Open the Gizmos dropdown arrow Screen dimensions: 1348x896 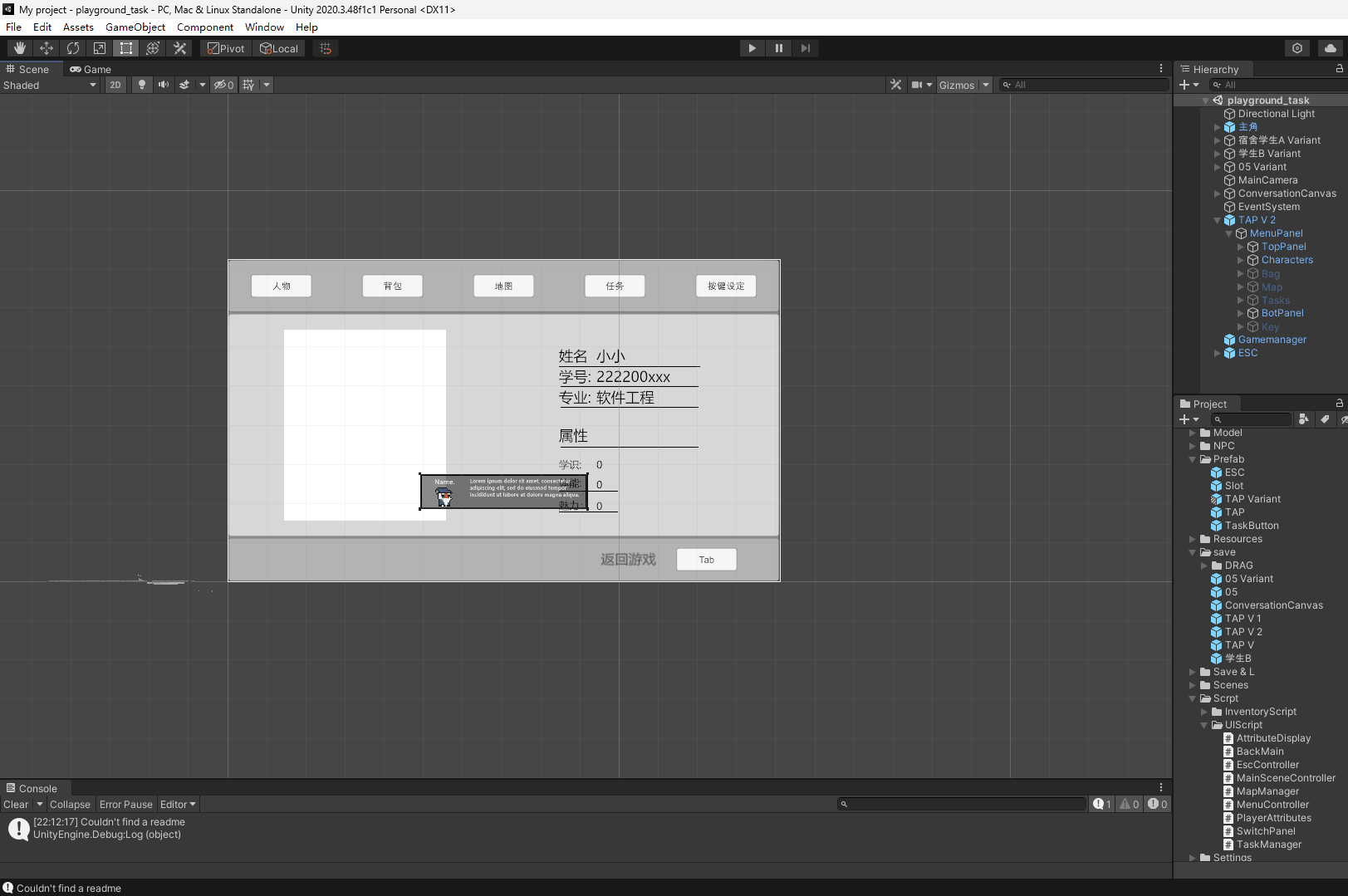[986, 85]
